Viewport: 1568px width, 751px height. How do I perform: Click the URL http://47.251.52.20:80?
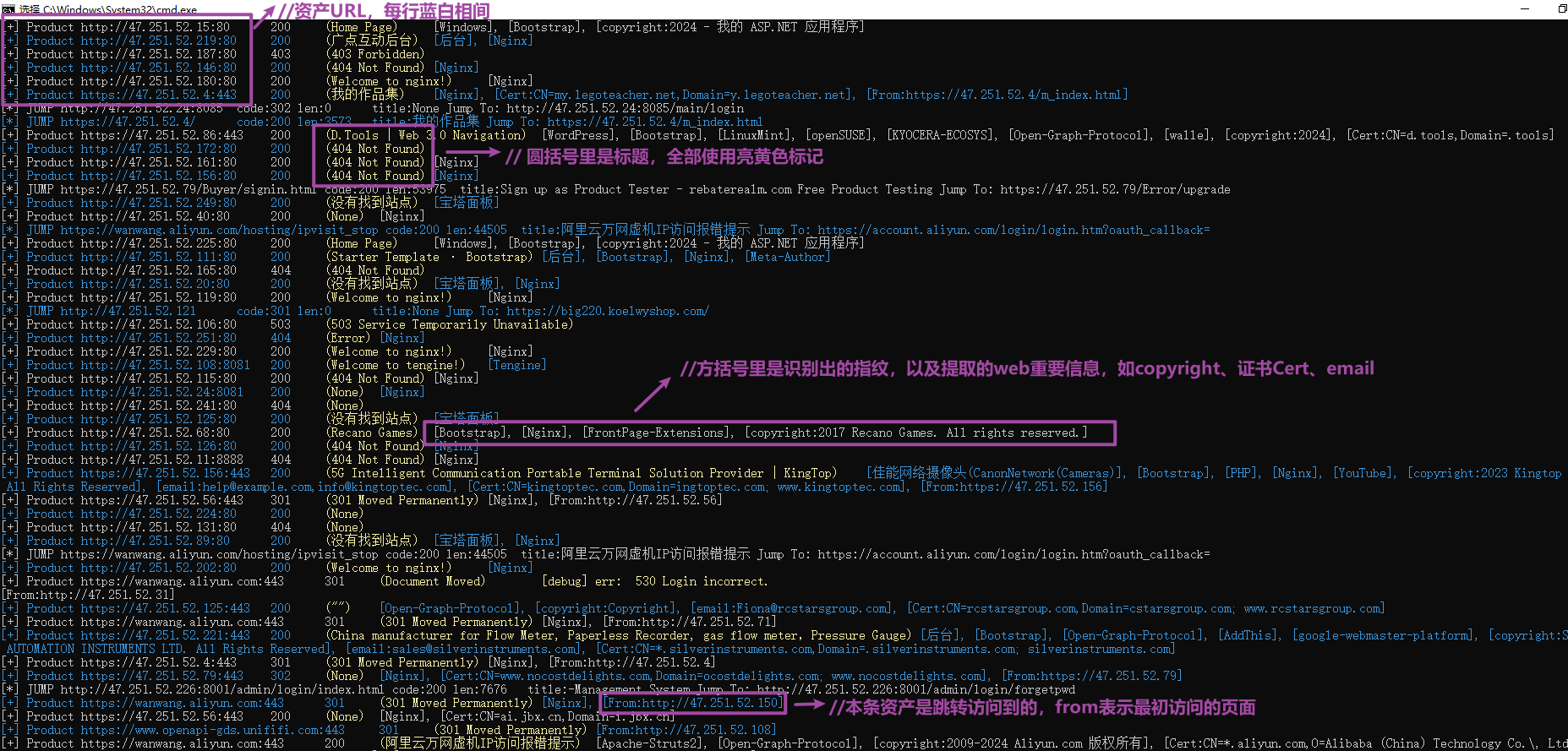[x=155, y=284]
